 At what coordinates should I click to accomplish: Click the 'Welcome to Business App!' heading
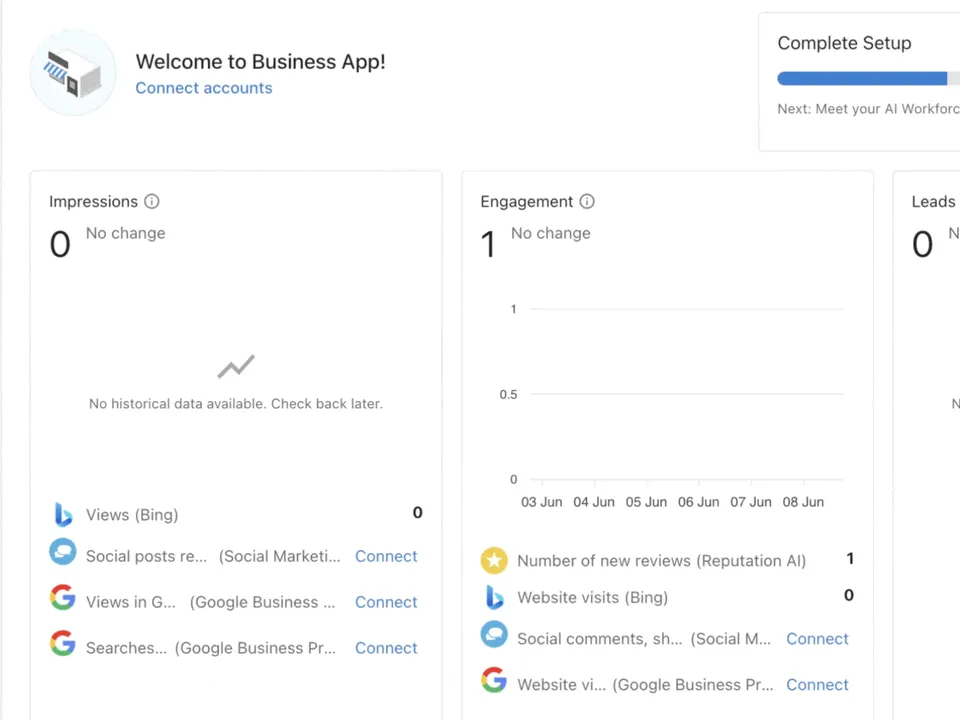coord(260,62)
